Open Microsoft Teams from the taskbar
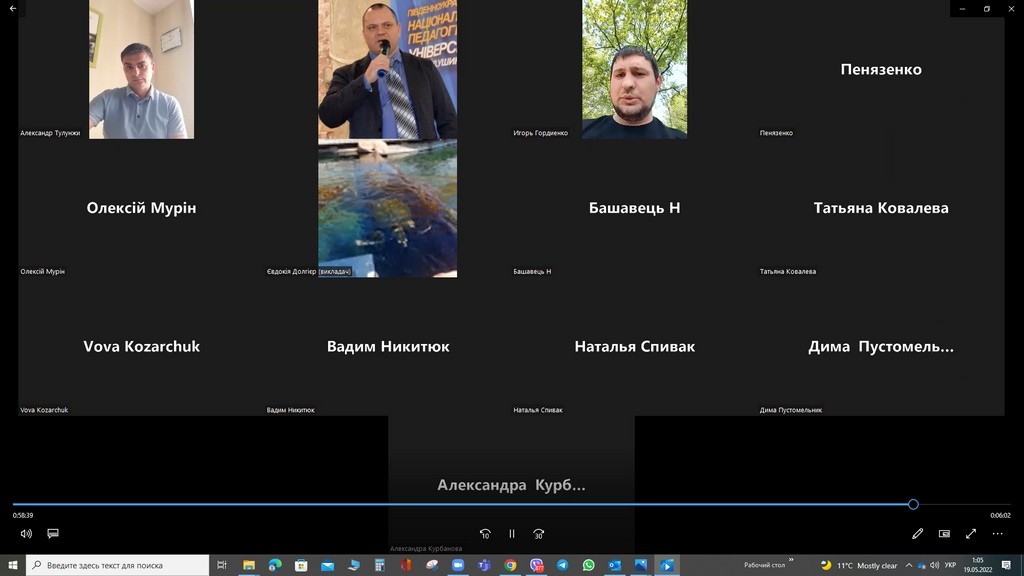Screen dimensions: 1024x576 click(x=484, y=565)
